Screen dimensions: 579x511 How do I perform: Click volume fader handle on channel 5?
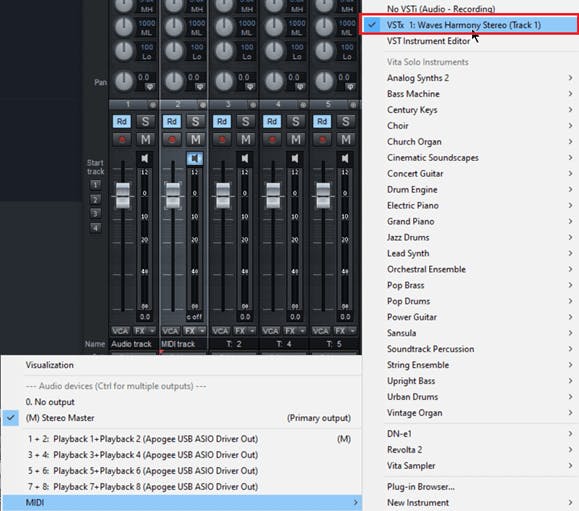pos(323,196)
